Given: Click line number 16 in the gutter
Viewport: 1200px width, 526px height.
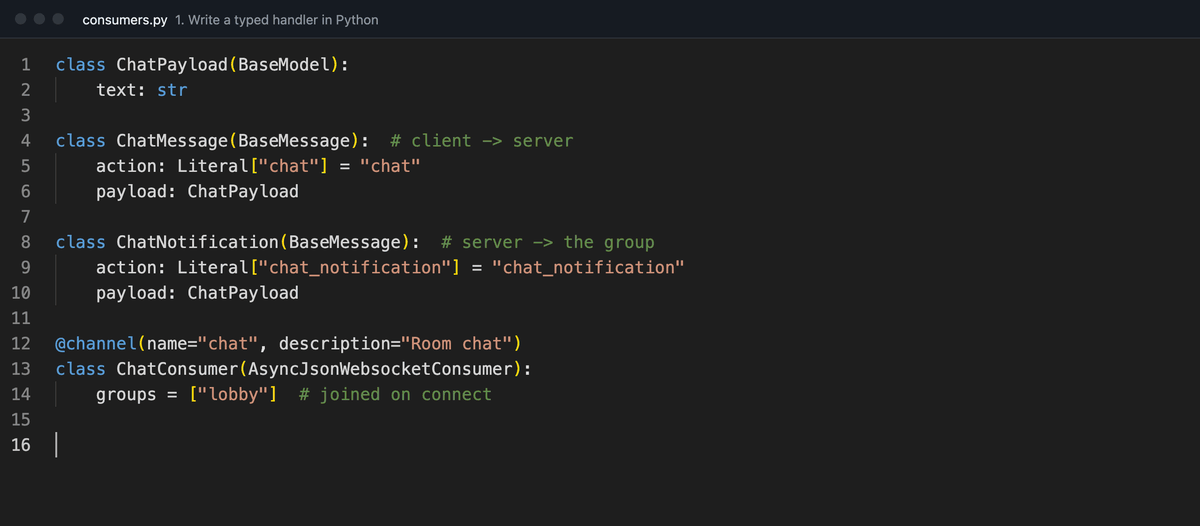Looking at the screenshot, I should coord(21,444).
